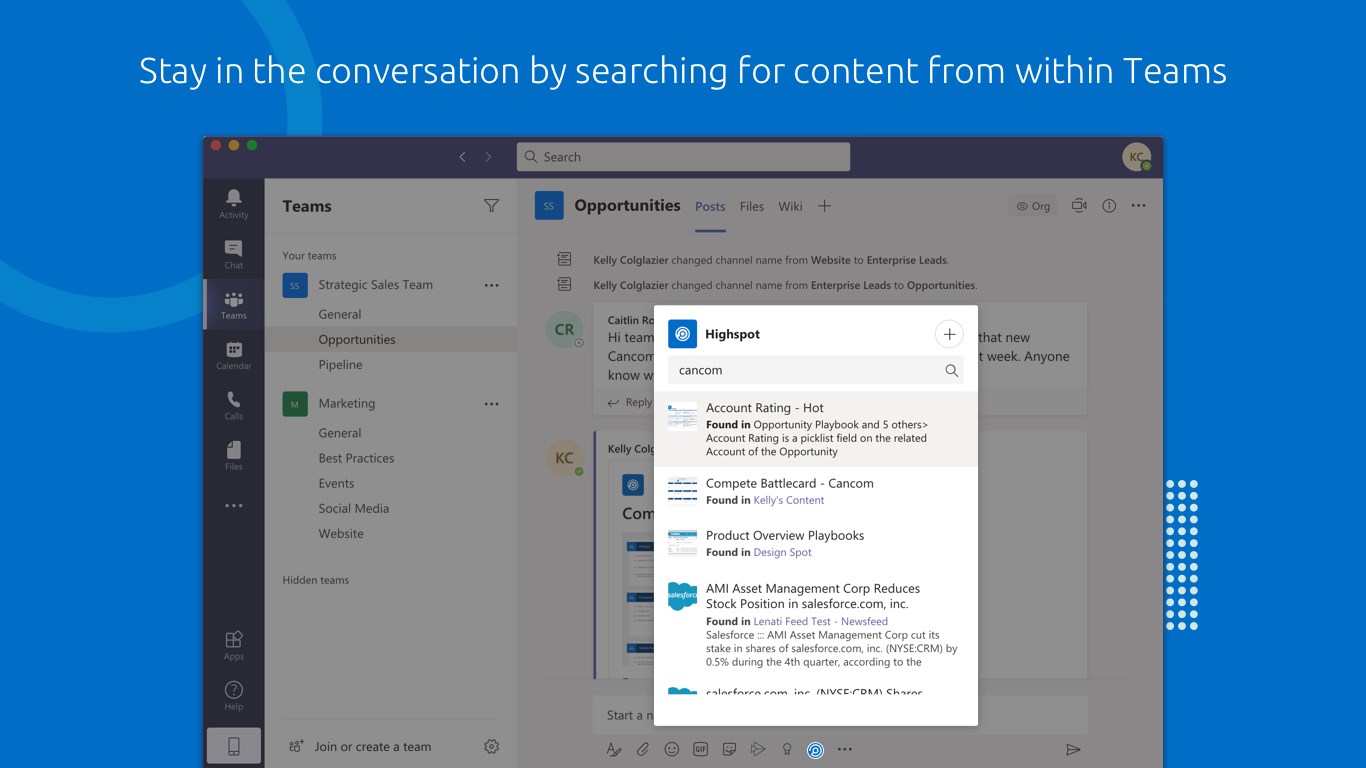
Task: Open Chat from the left rail
Action: pos(233,254)
